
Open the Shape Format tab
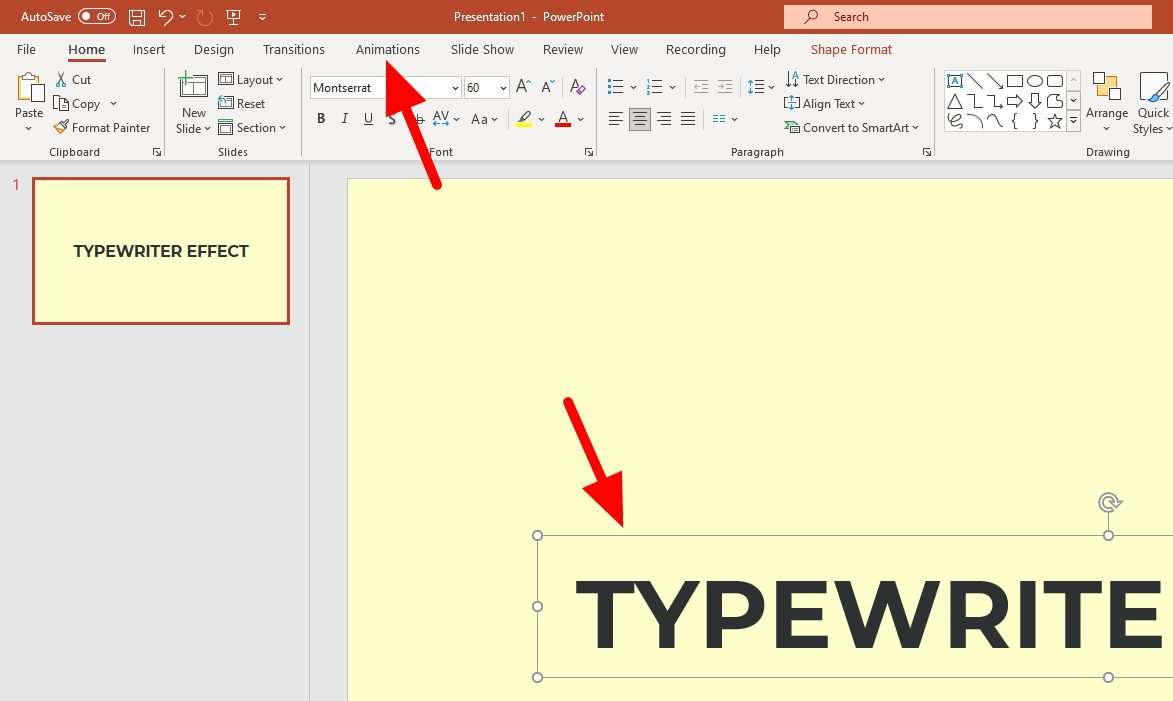point(851,49)
